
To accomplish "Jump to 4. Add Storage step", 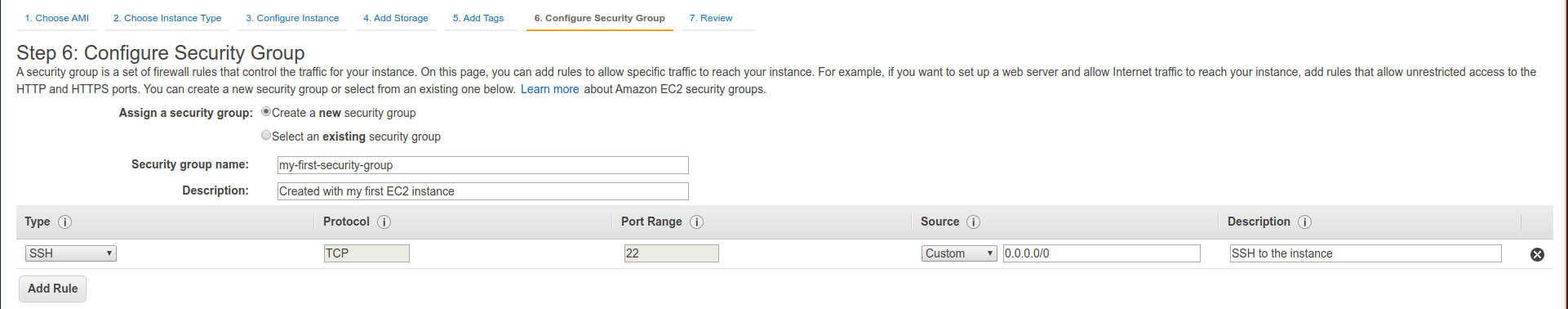I will click(x=396, y=18).
